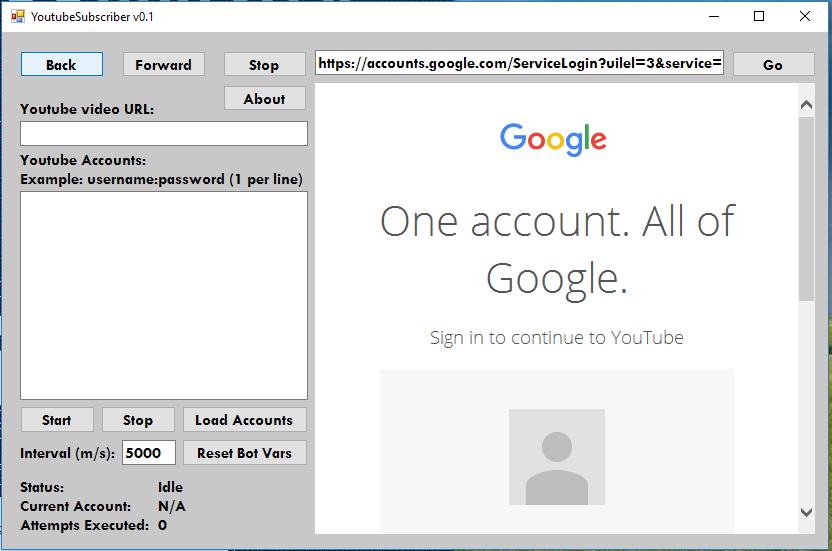Image resolution: width=832 pixels, height=551 pixels.
Task: Click the Interval value field showing 5000
Action: pos(149,453)
